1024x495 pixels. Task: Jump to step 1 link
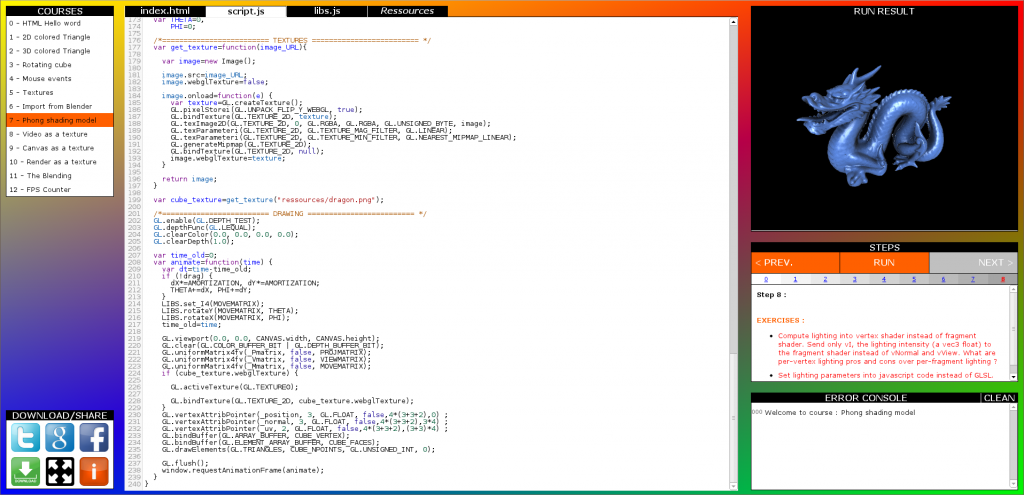795,279
